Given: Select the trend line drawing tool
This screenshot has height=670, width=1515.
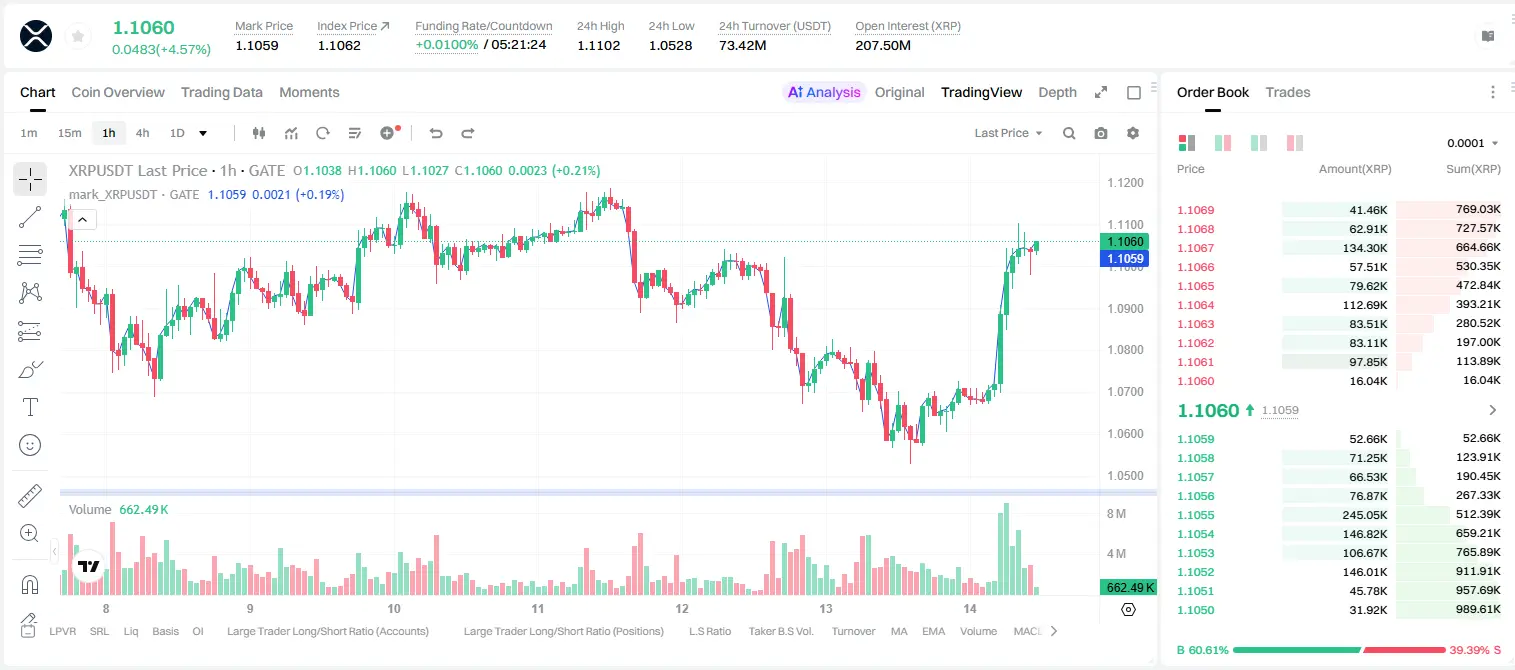Looking at the screenshot, I should point(30,217).
